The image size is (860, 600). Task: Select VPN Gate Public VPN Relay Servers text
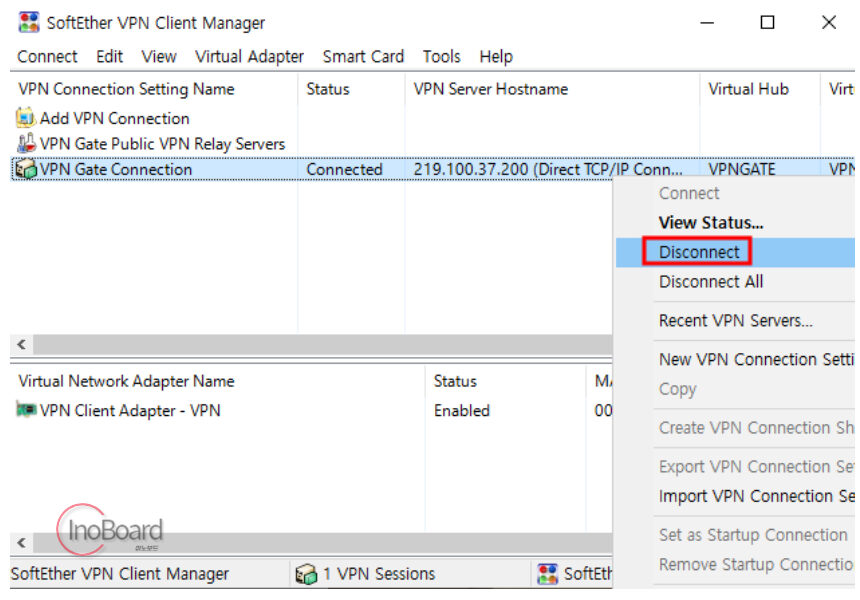tap(162, 144)
